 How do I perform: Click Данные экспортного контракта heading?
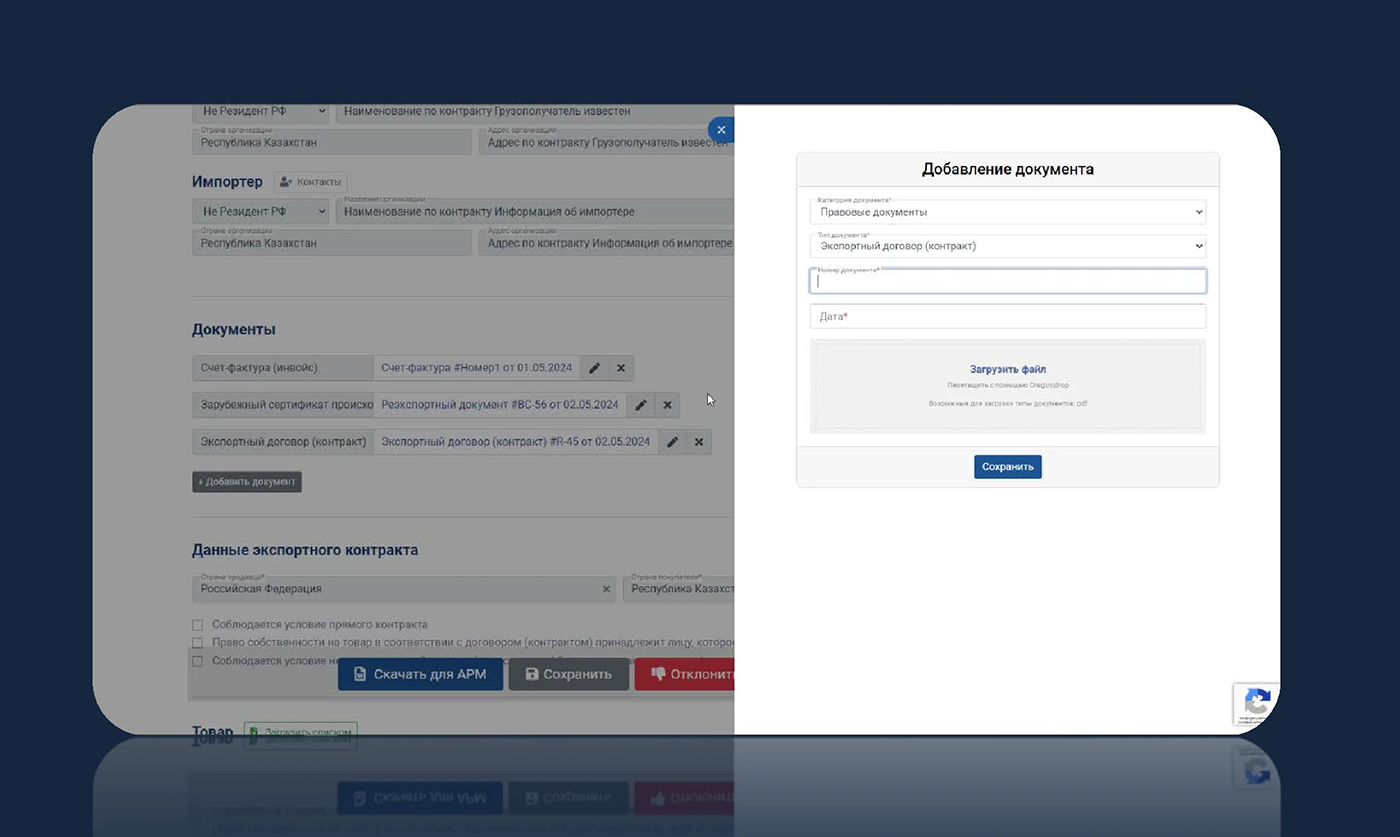coord(305,550)
